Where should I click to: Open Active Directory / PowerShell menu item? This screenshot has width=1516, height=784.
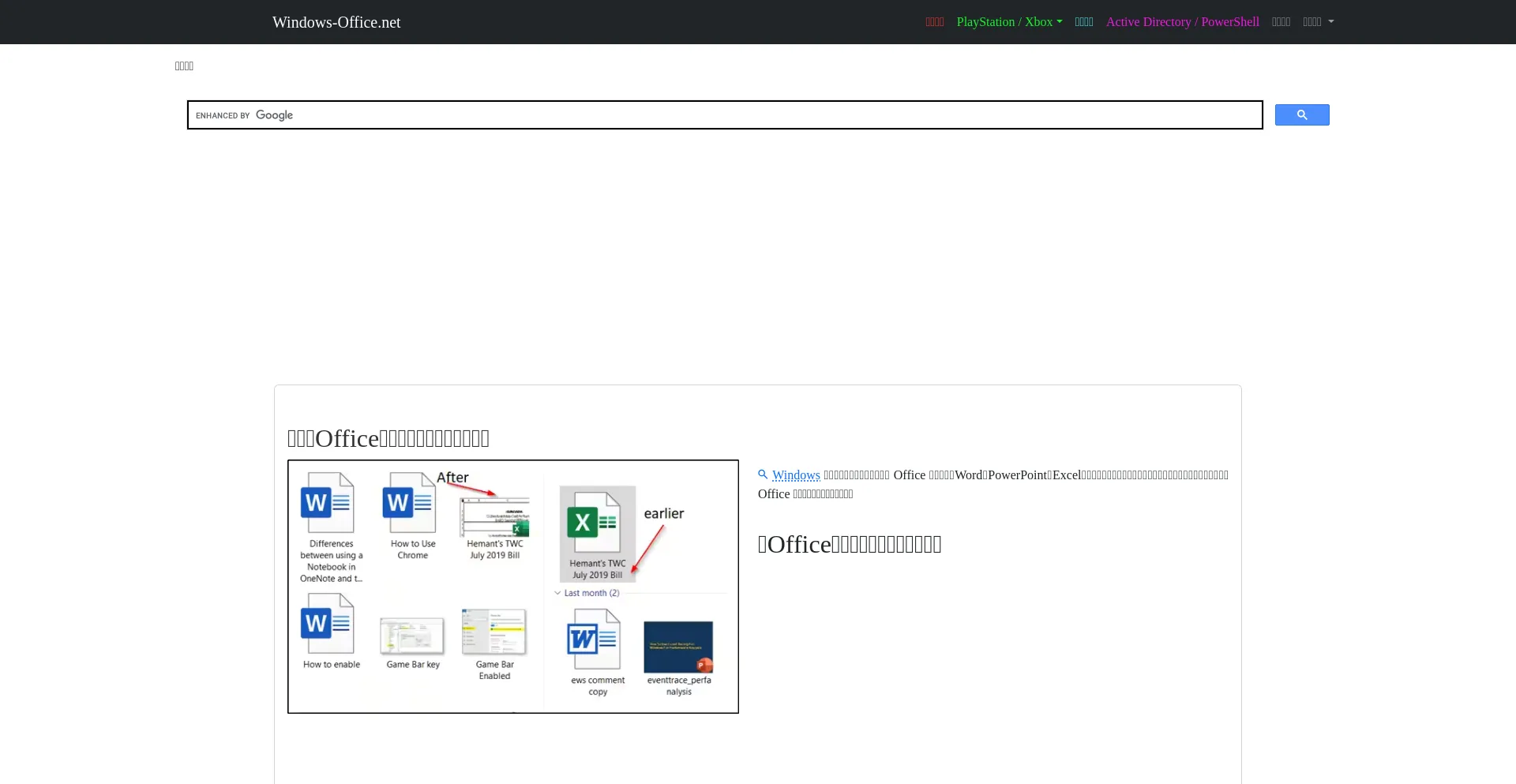point(1182,22)
